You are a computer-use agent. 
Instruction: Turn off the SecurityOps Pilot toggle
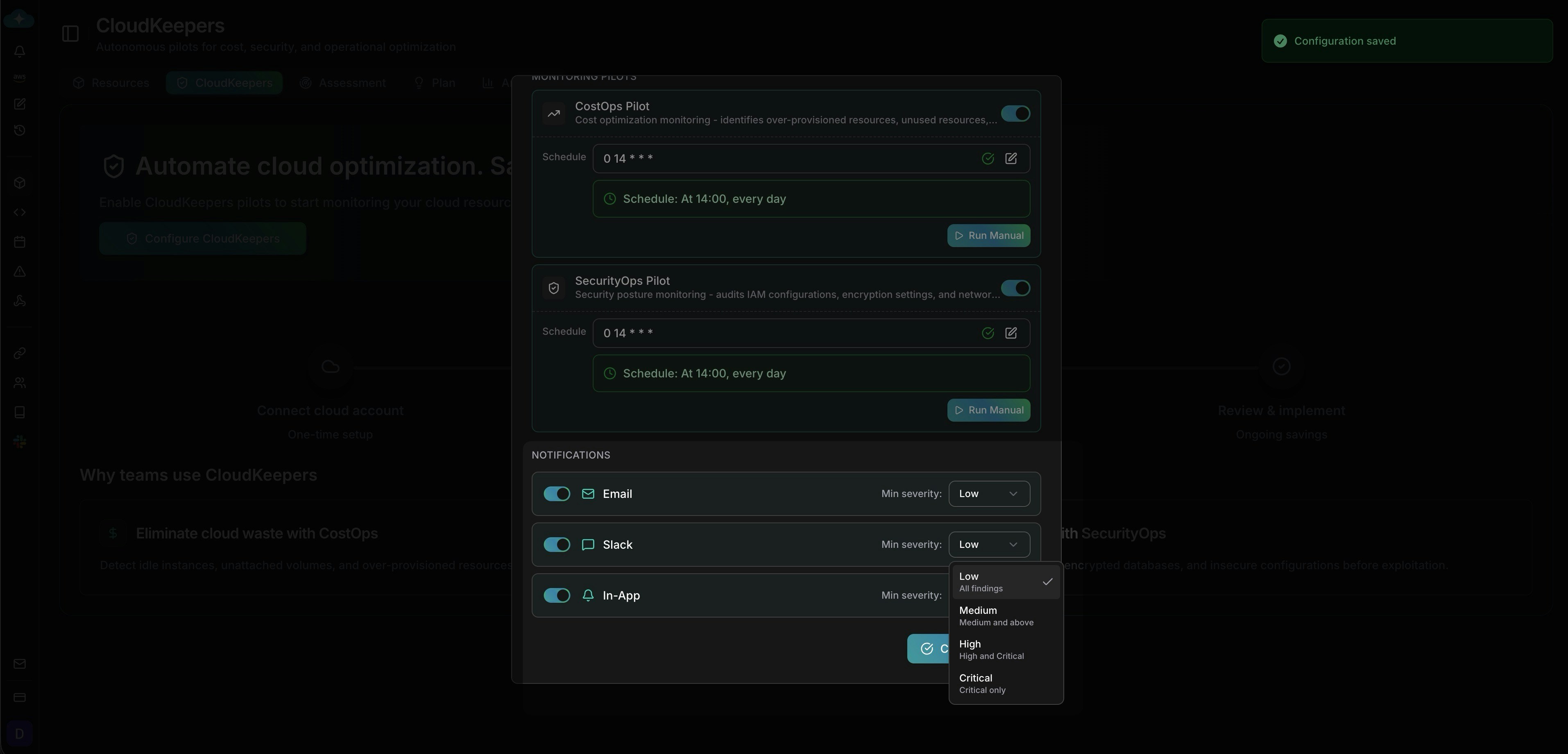(1015, 288)
